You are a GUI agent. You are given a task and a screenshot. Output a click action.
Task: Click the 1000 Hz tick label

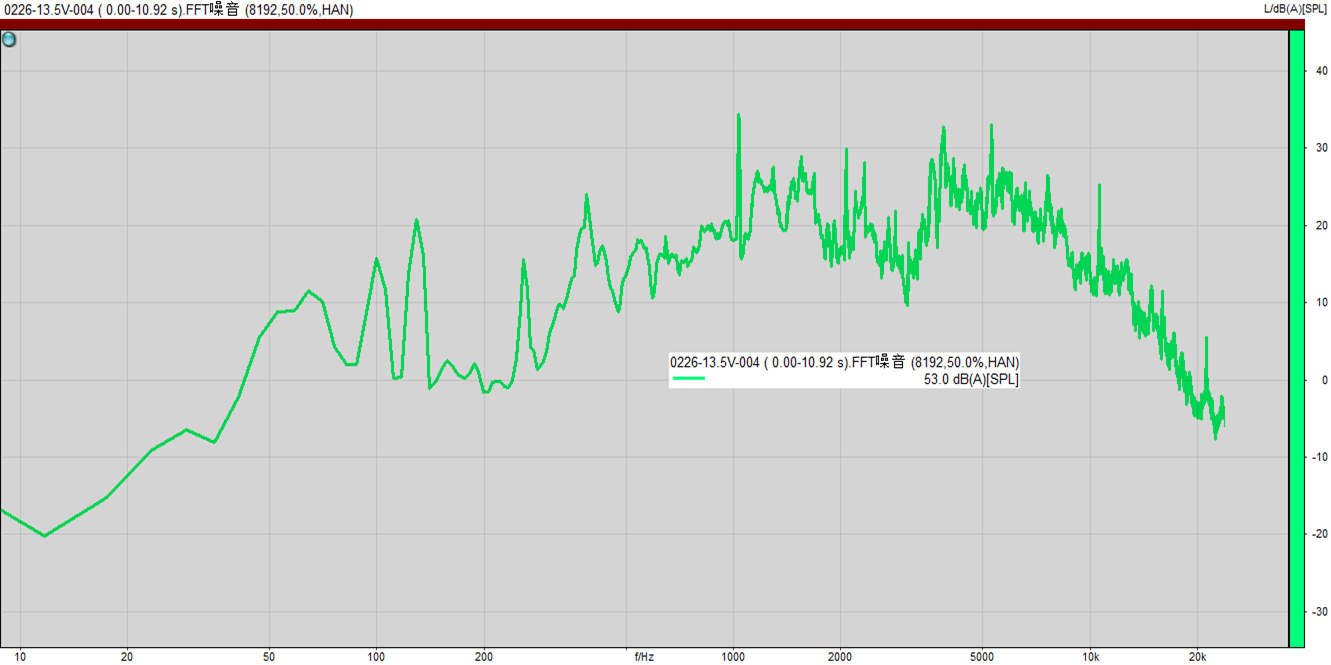[x=733, y=657]
